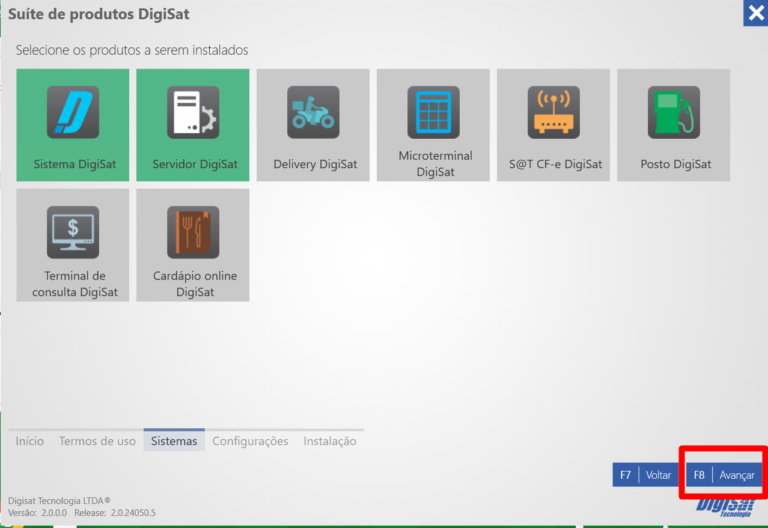Go to the Início tab
This screenshot has width=768, height=528.
(30, 441)
